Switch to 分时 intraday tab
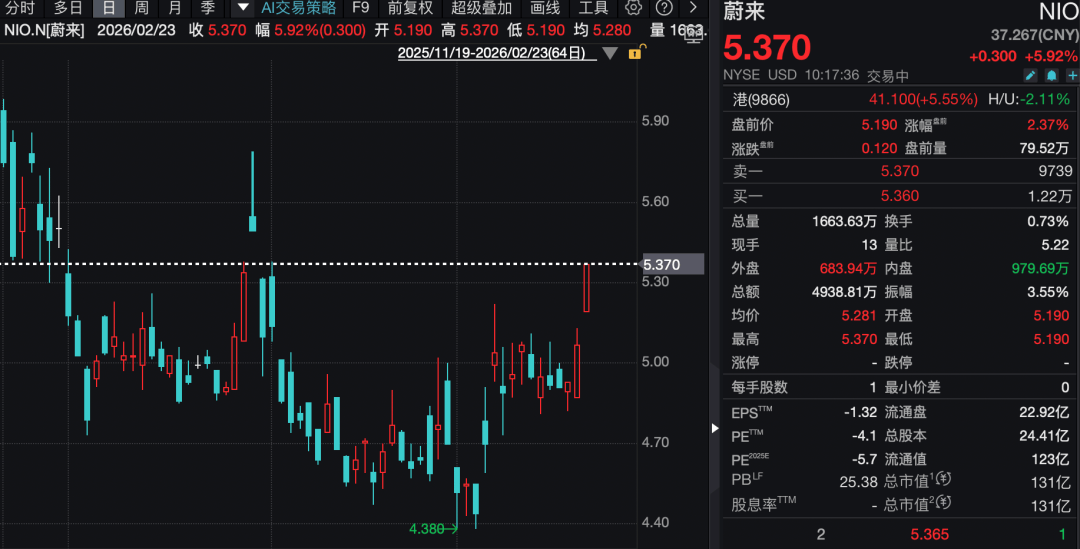Screen dimensions: 1080x549 pos(19,8)
